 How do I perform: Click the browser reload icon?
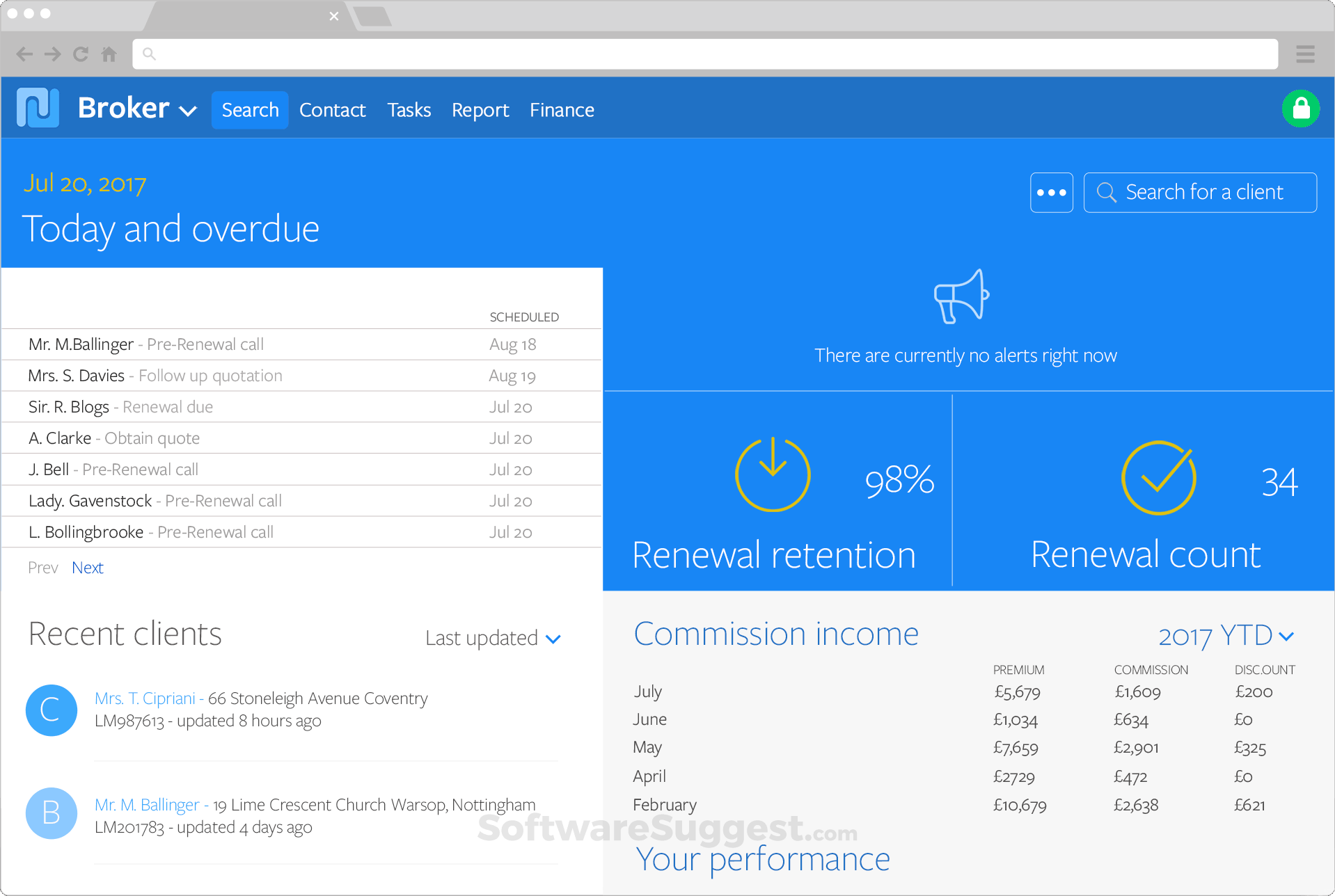point(80,54)
